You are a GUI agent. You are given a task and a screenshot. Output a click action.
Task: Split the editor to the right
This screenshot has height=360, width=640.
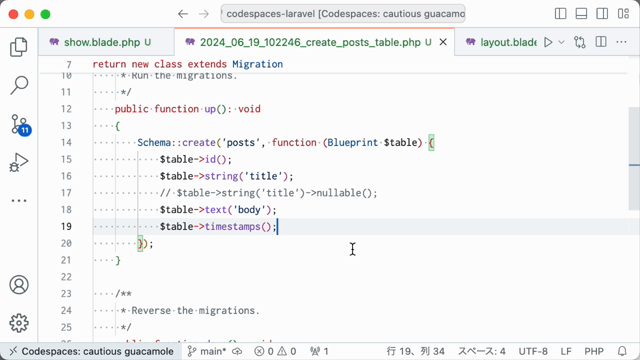point(601,42)
